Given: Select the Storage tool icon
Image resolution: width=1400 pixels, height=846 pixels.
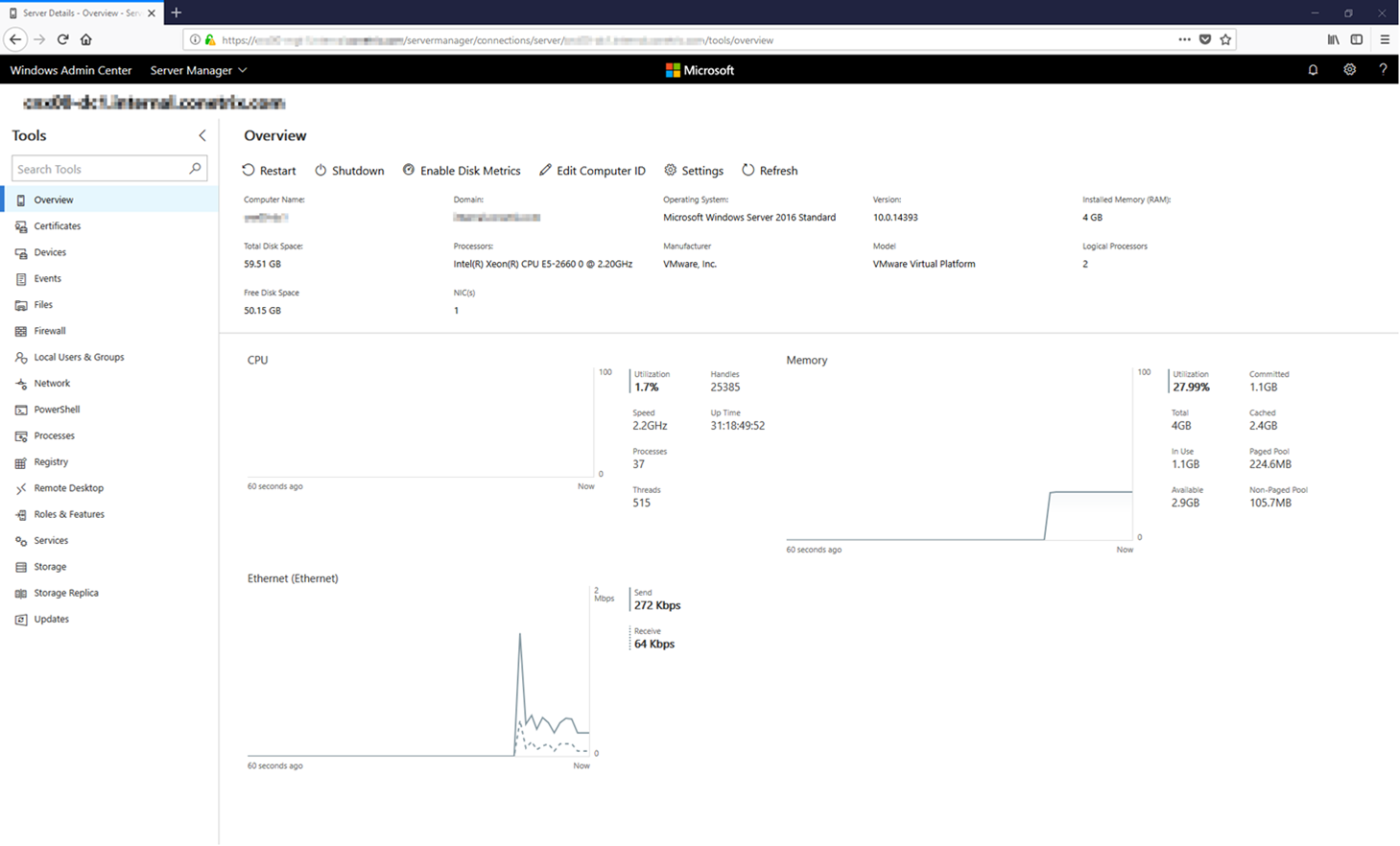Looking at the screenshot, I should 21,567.
